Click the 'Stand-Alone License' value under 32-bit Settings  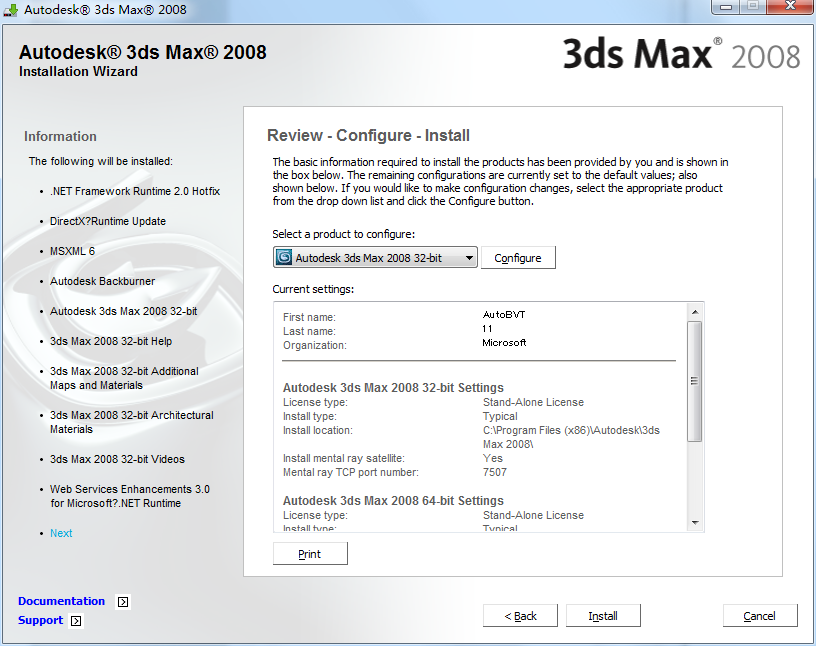pos(533,402)
